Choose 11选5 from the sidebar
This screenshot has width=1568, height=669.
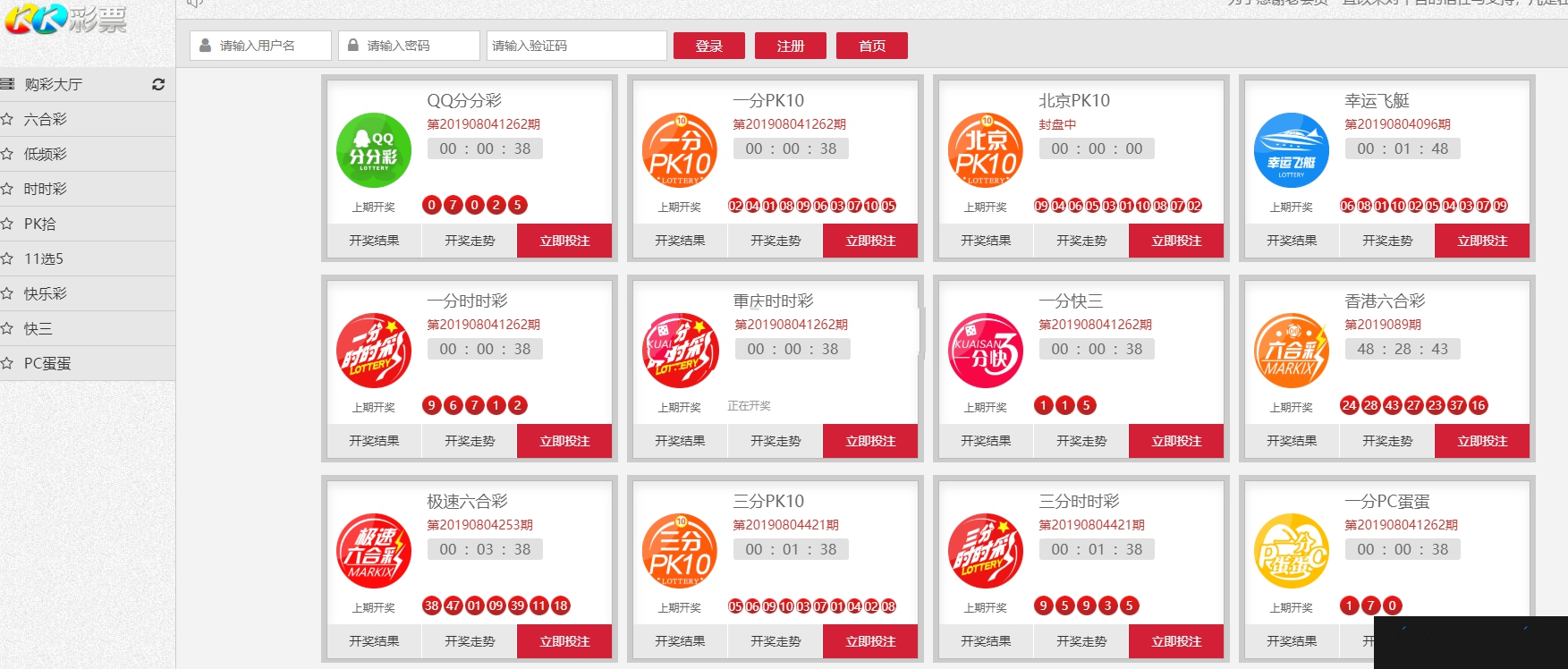[44, 258]
